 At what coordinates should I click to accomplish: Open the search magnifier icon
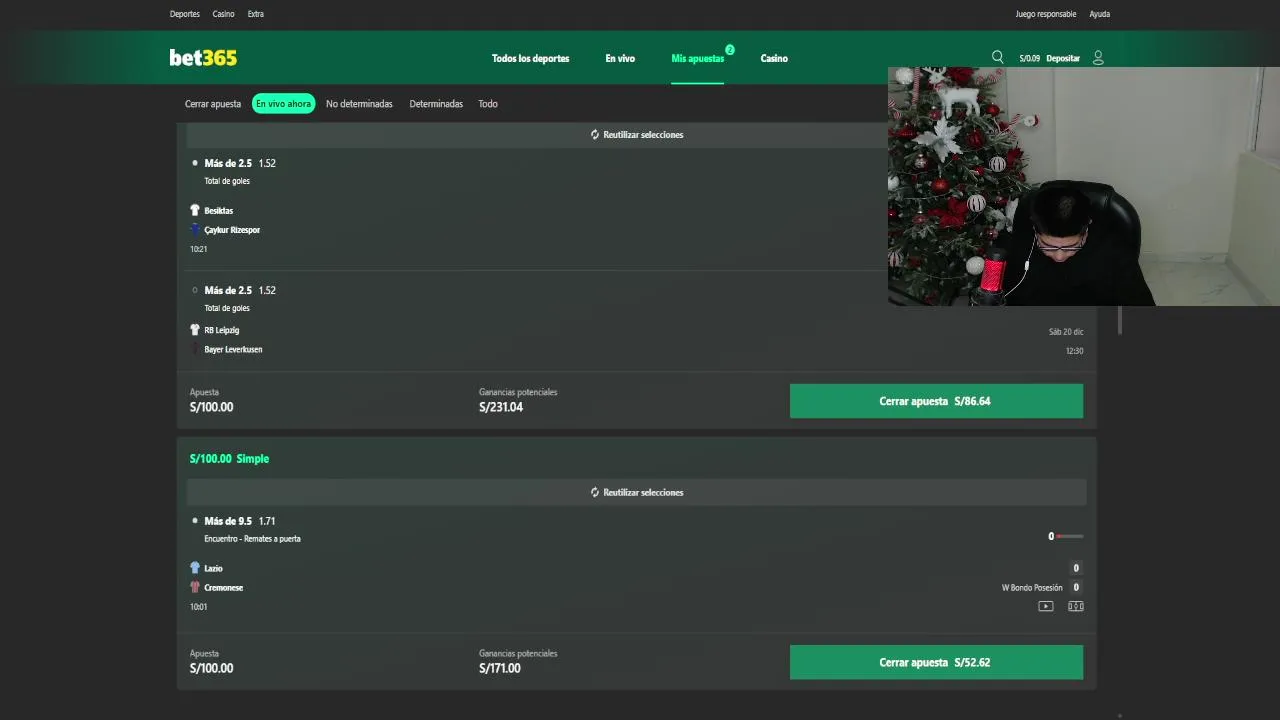(997, 58)
